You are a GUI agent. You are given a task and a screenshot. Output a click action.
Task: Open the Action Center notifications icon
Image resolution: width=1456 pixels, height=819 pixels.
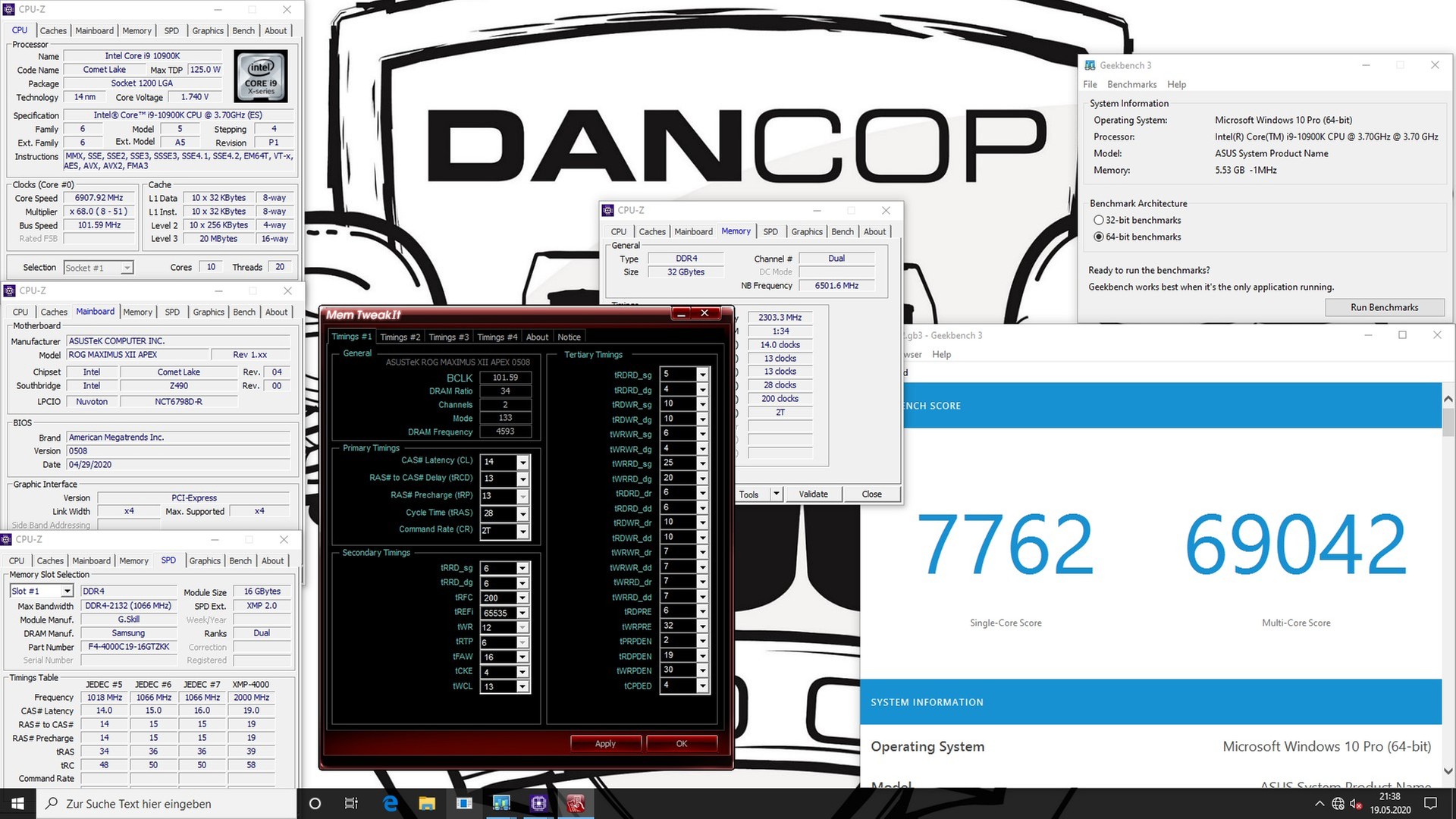pos(1431,803)
